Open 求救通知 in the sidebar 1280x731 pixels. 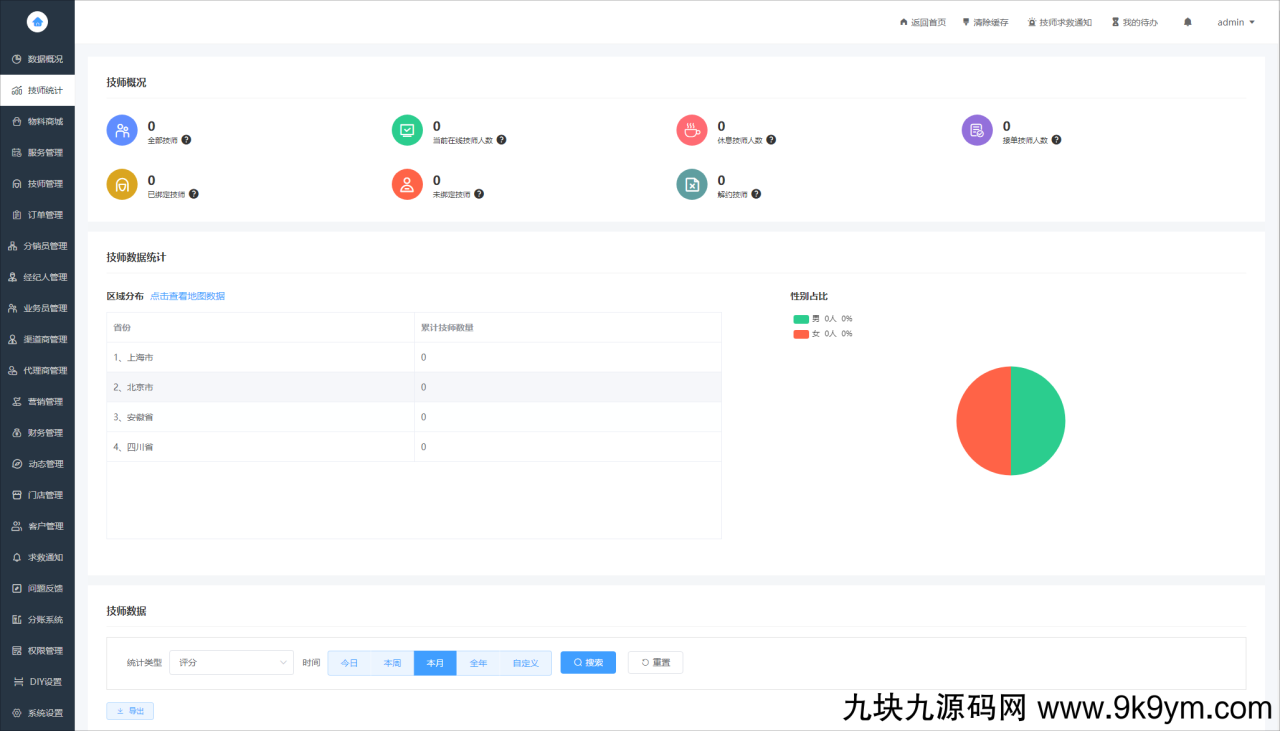(37, 557)
